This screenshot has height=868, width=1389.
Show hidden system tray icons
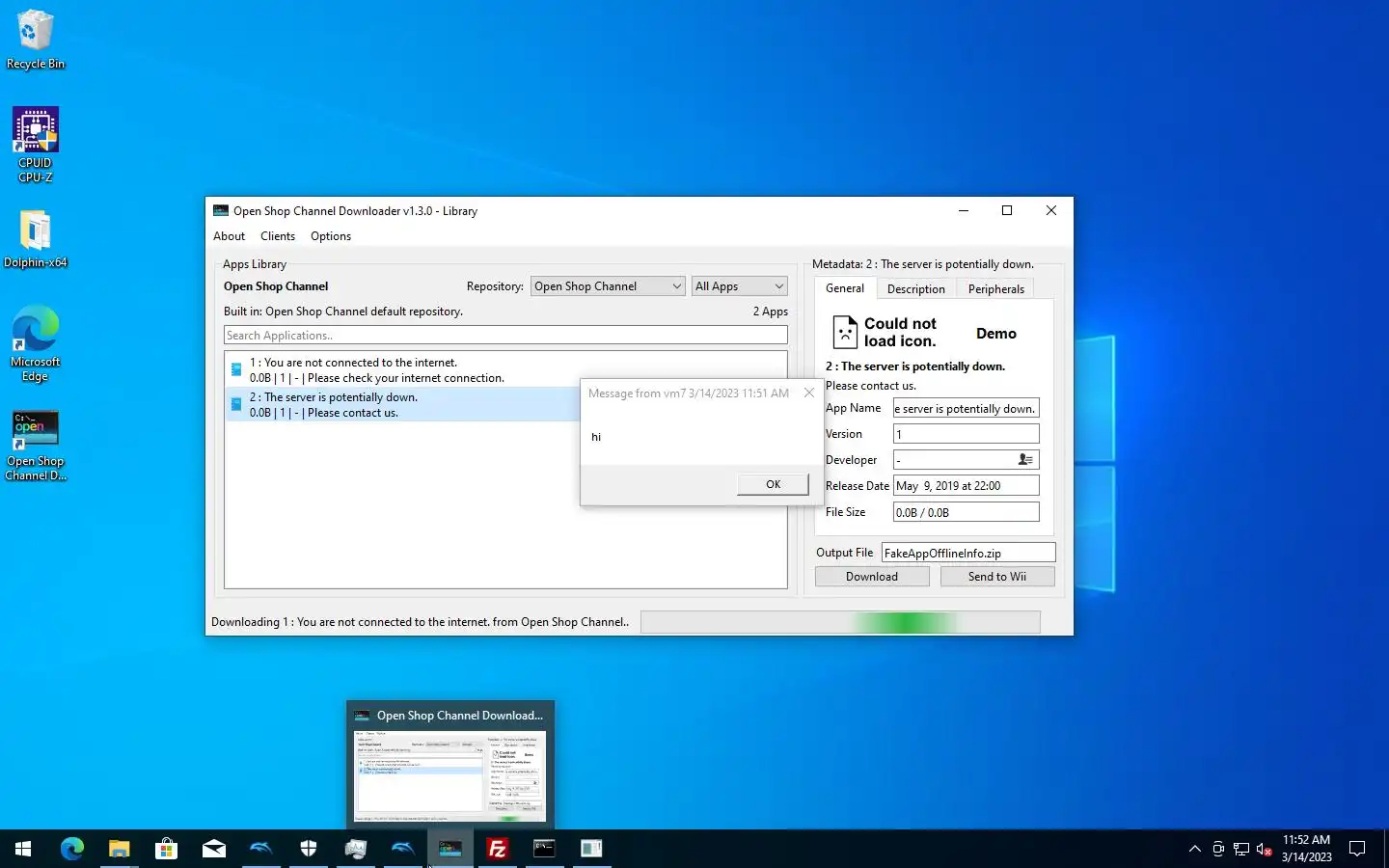(1194, 849)
